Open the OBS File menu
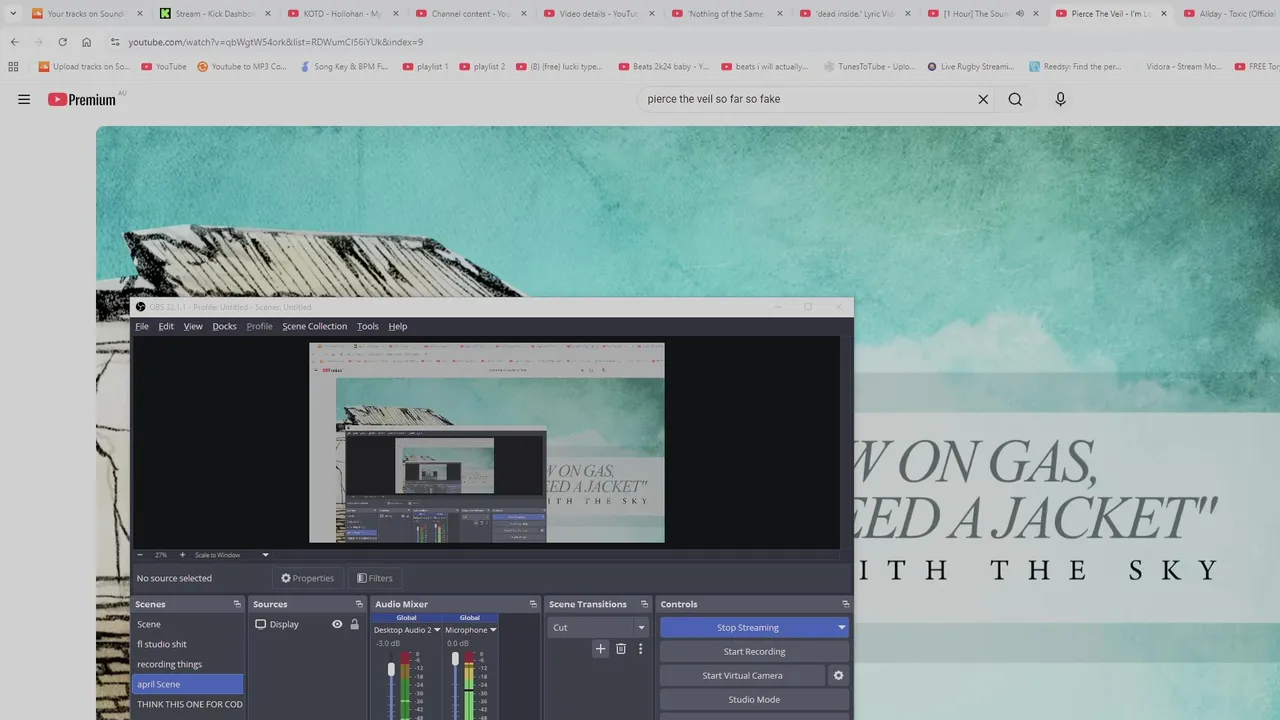Image resolution: width=1280 pixels, height=720 pixels. [x=142, y=326]
